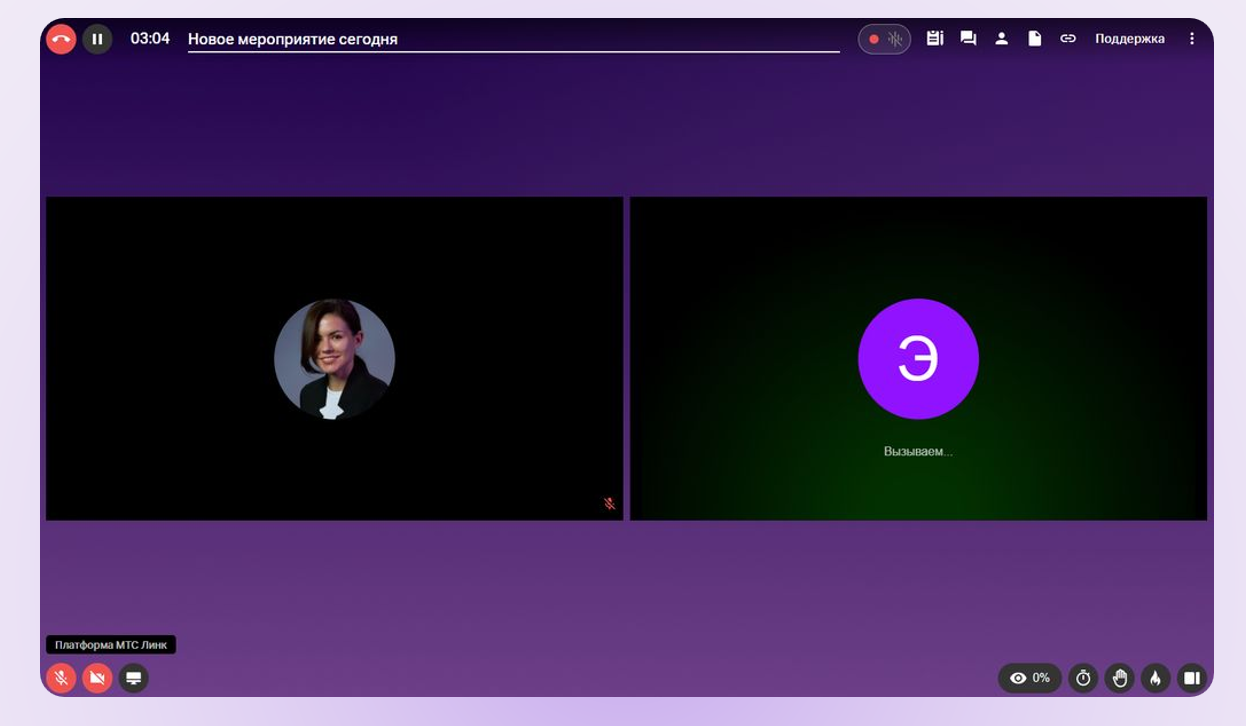The height and width of the screenshot is (726, 1246).
Task: Open the attention eye 0% indicator
Action: pyautogui.click(x=1029, y=678)
